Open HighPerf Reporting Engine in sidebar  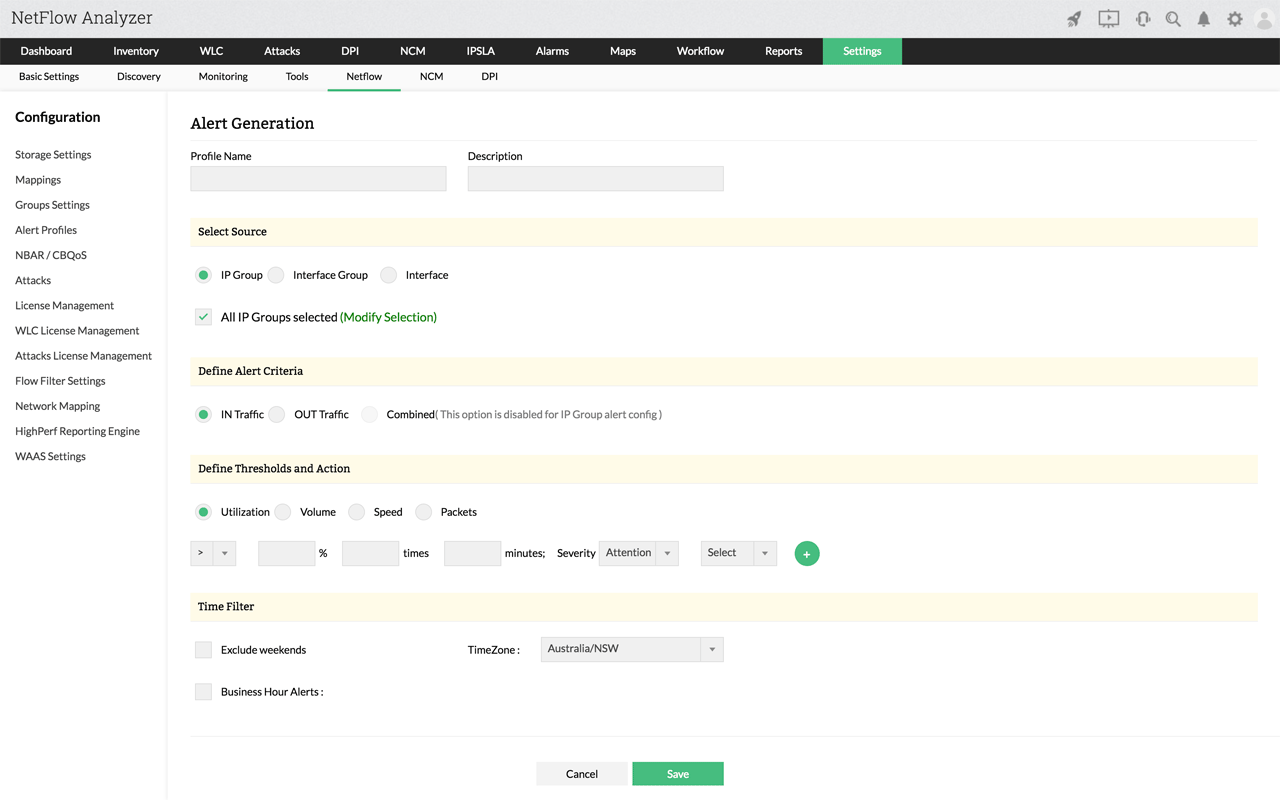pyautogui.click(x=77, y=431)
